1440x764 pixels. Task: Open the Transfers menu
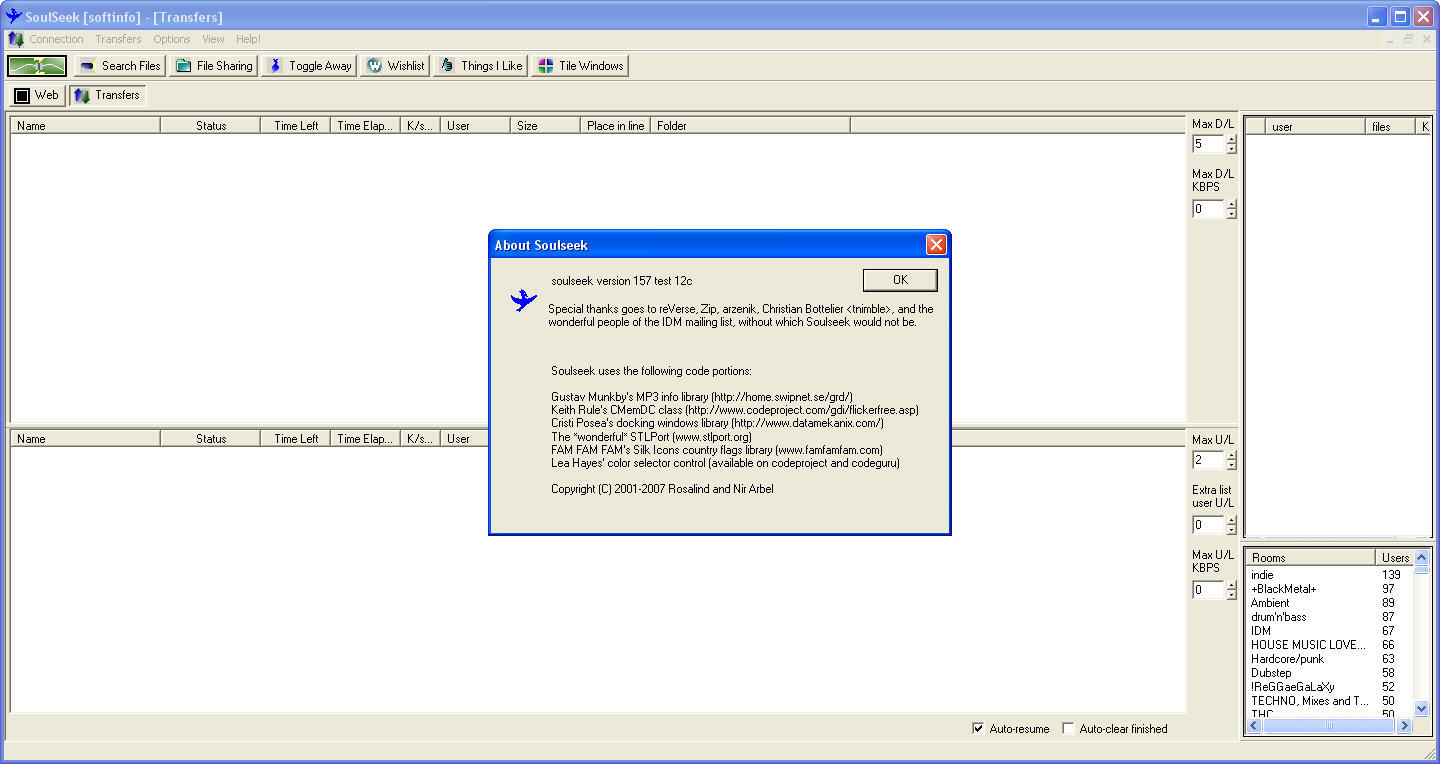tap(118, 39)
